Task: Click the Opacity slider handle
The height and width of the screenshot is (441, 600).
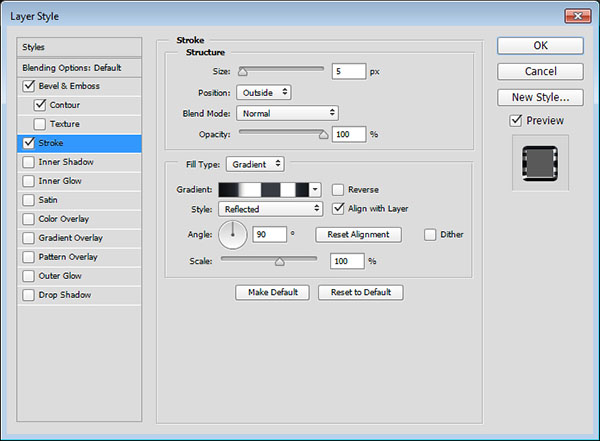Action: [323, 133]
